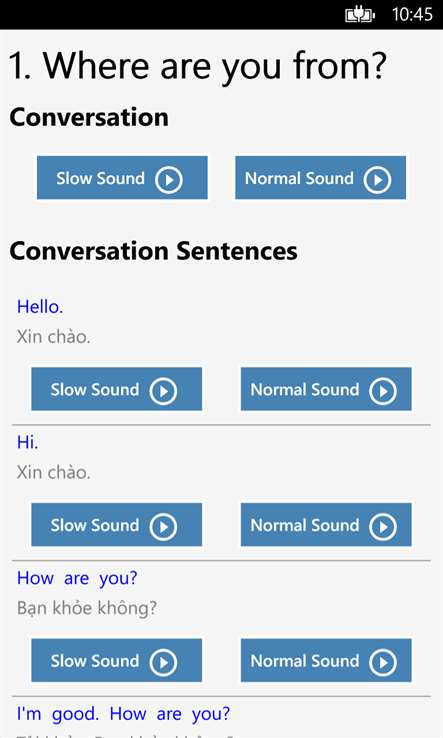Play normal sound for "Hello." sentence
Screen dimensions: 443x738
[326, 389]
